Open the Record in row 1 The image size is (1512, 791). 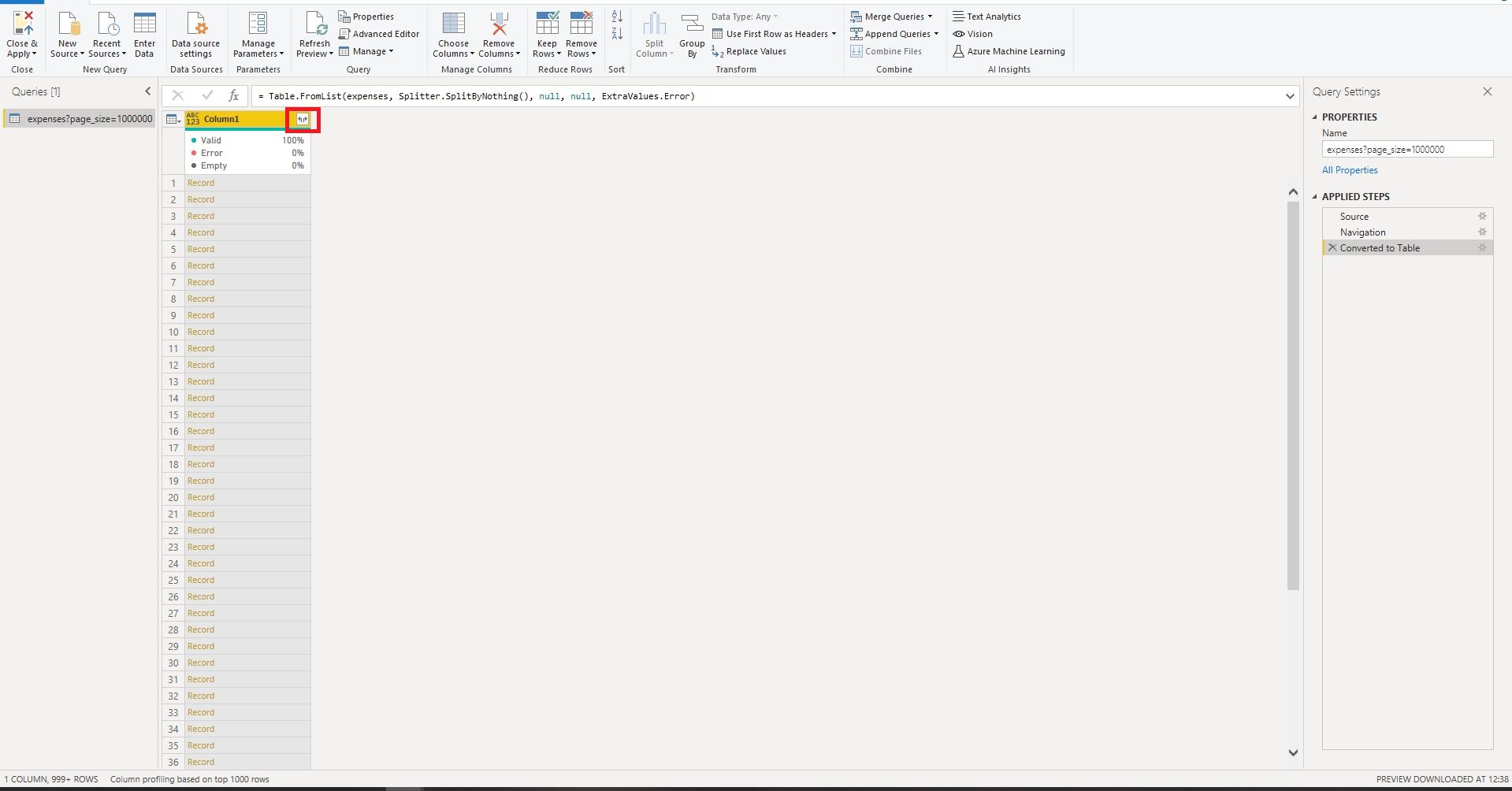point(201,183)
